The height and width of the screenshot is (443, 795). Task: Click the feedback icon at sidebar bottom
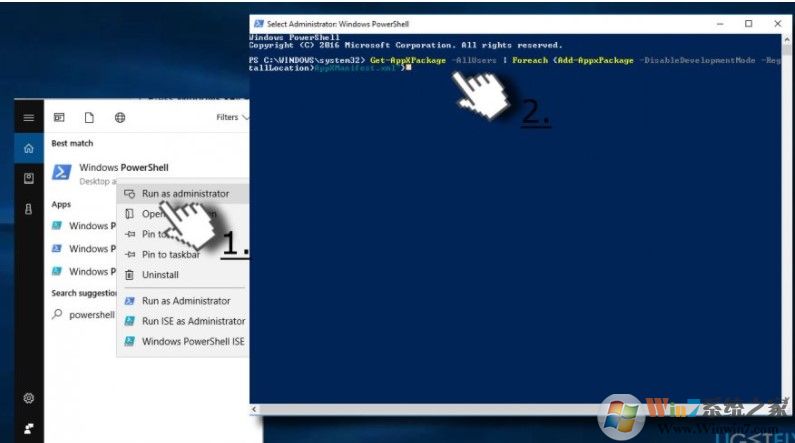(27, 427)
